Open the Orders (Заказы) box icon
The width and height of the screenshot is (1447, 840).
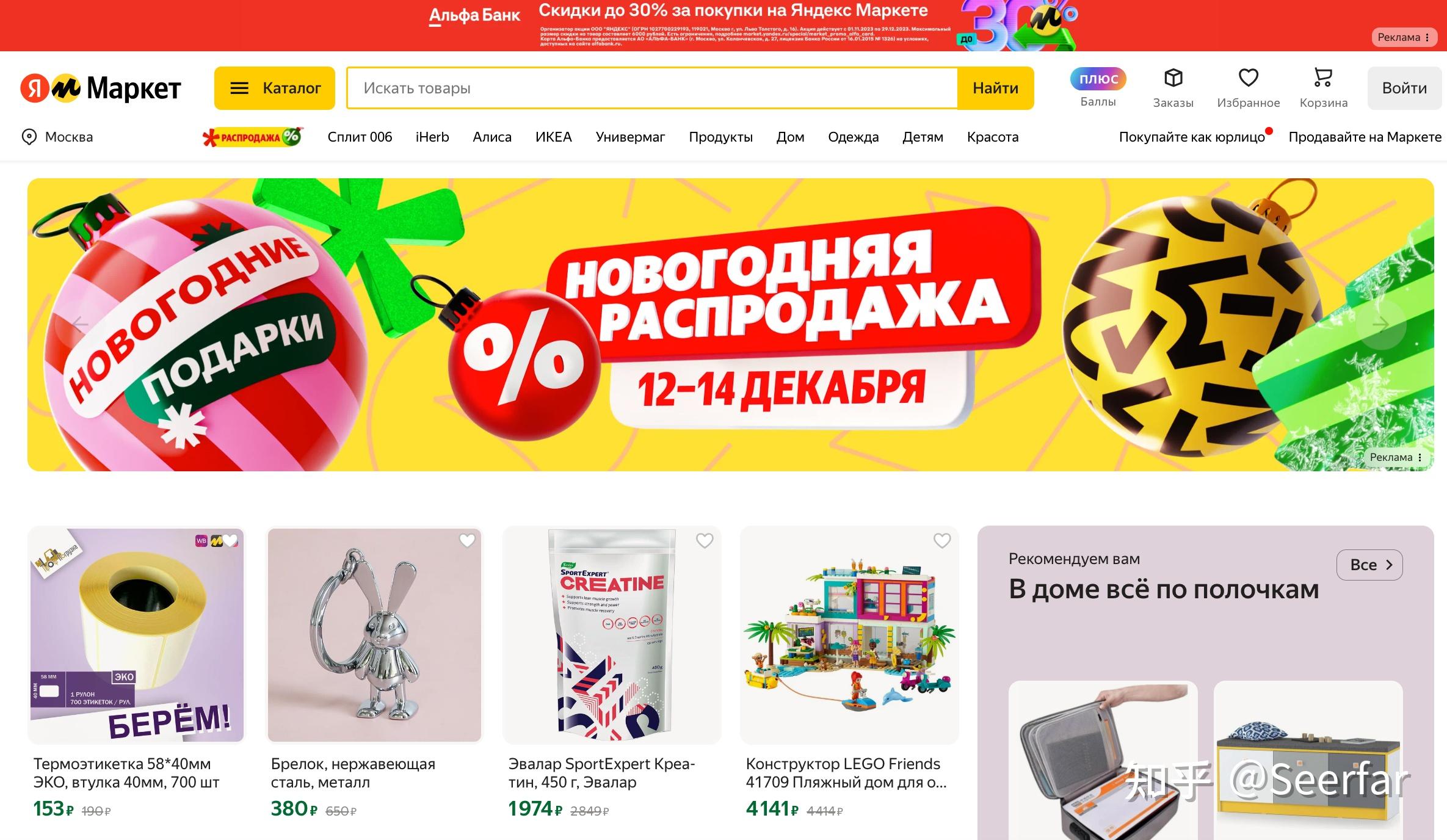click(1173, 78)
